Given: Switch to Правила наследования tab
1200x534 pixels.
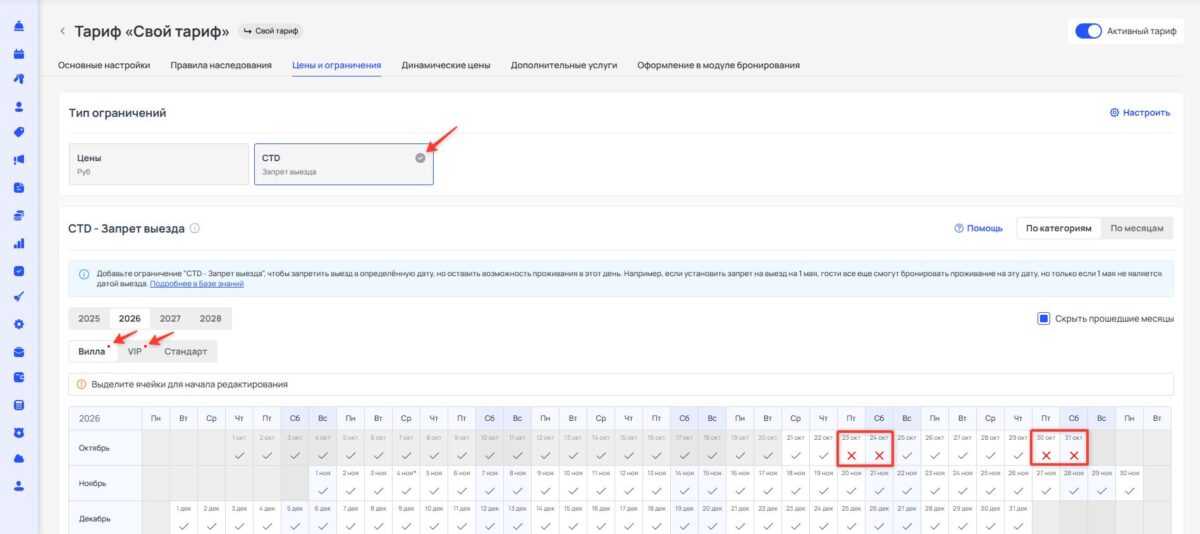Looking at the screenshot, I should tap(221, 65).
